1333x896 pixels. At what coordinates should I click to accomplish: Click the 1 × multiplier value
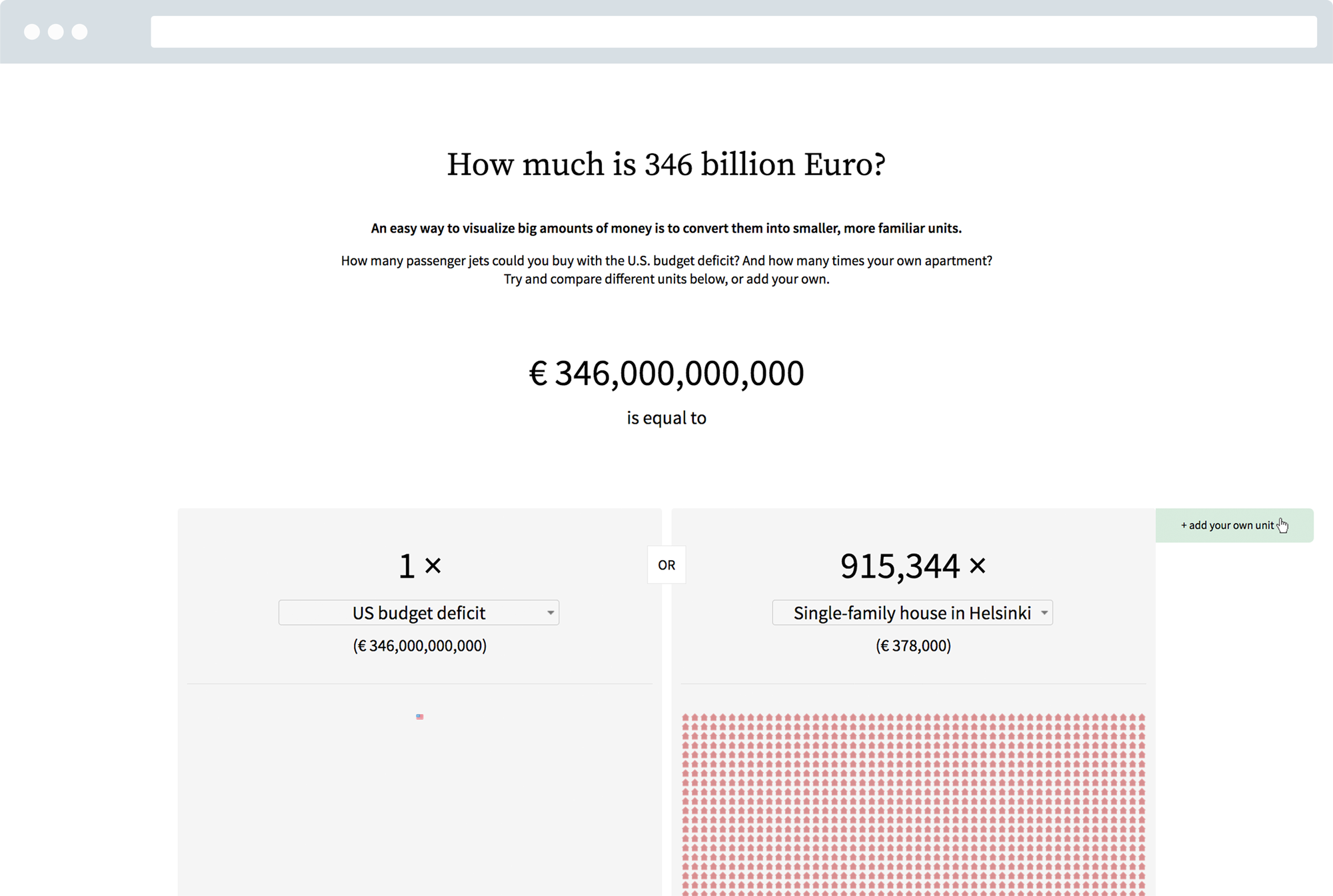420,566
